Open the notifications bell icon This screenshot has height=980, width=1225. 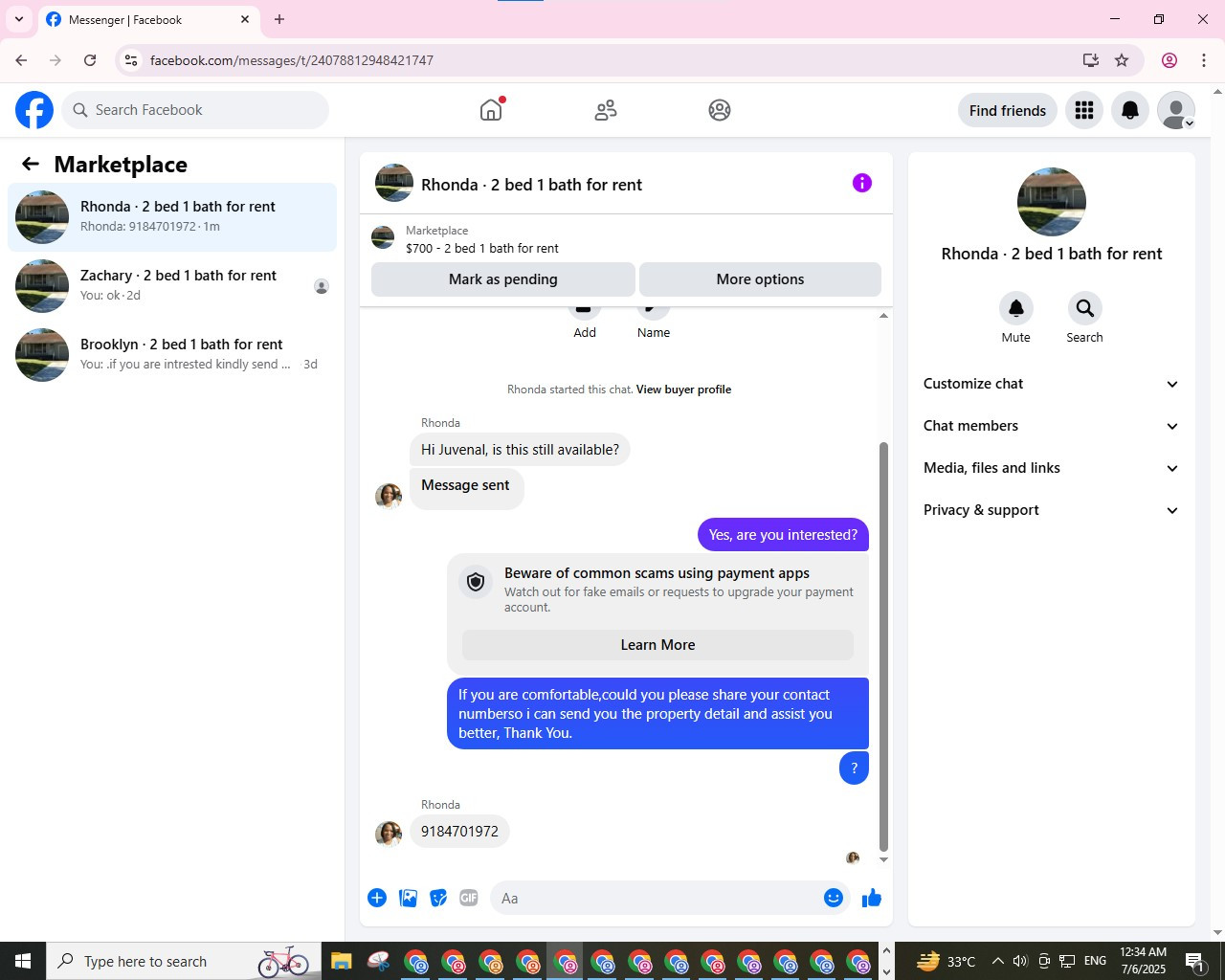tap(1130, 110)
